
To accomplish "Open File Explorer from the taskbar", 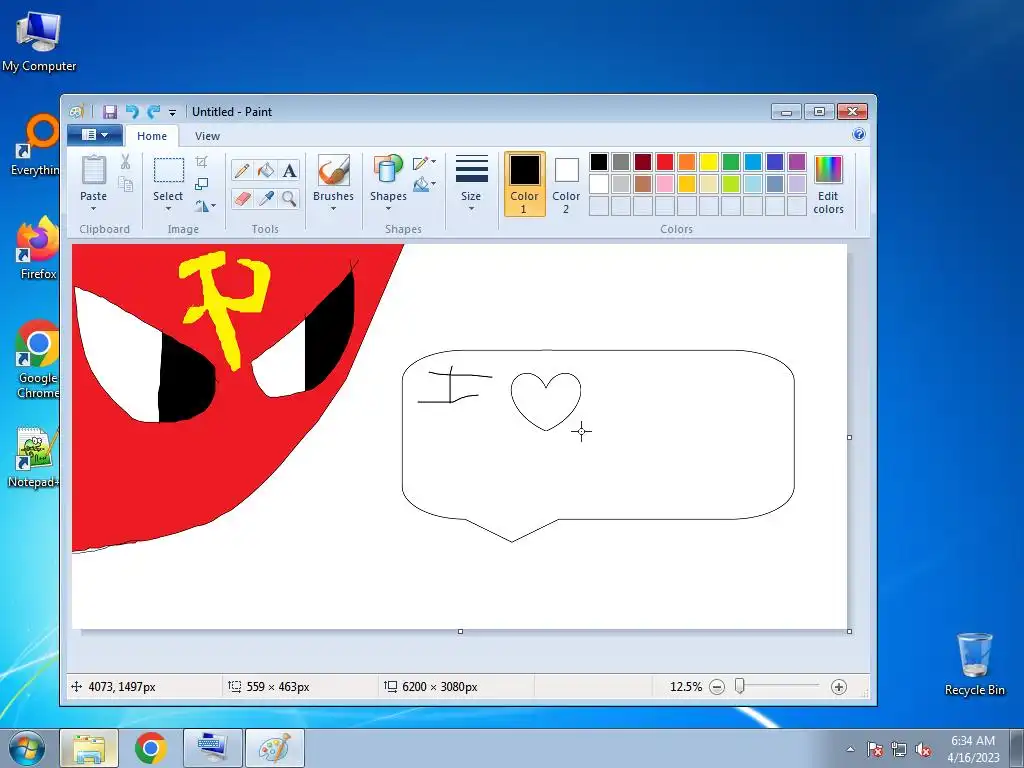I will pos(89,748).
